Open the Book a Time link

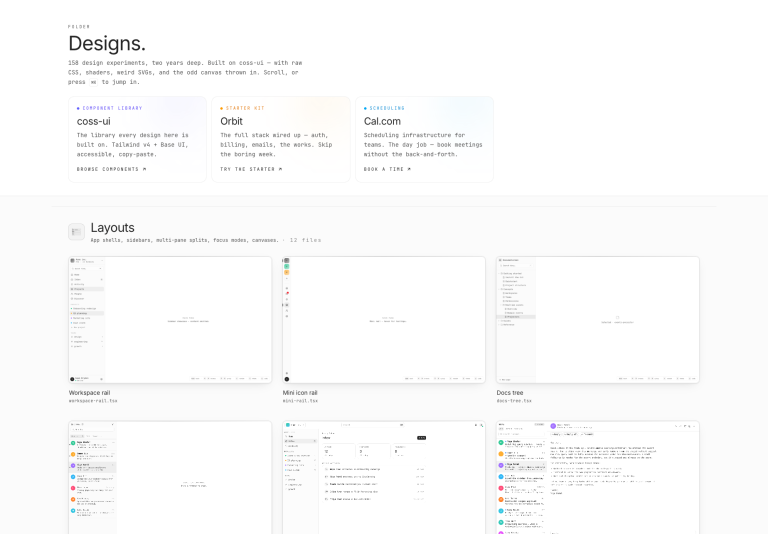[387, 169]
